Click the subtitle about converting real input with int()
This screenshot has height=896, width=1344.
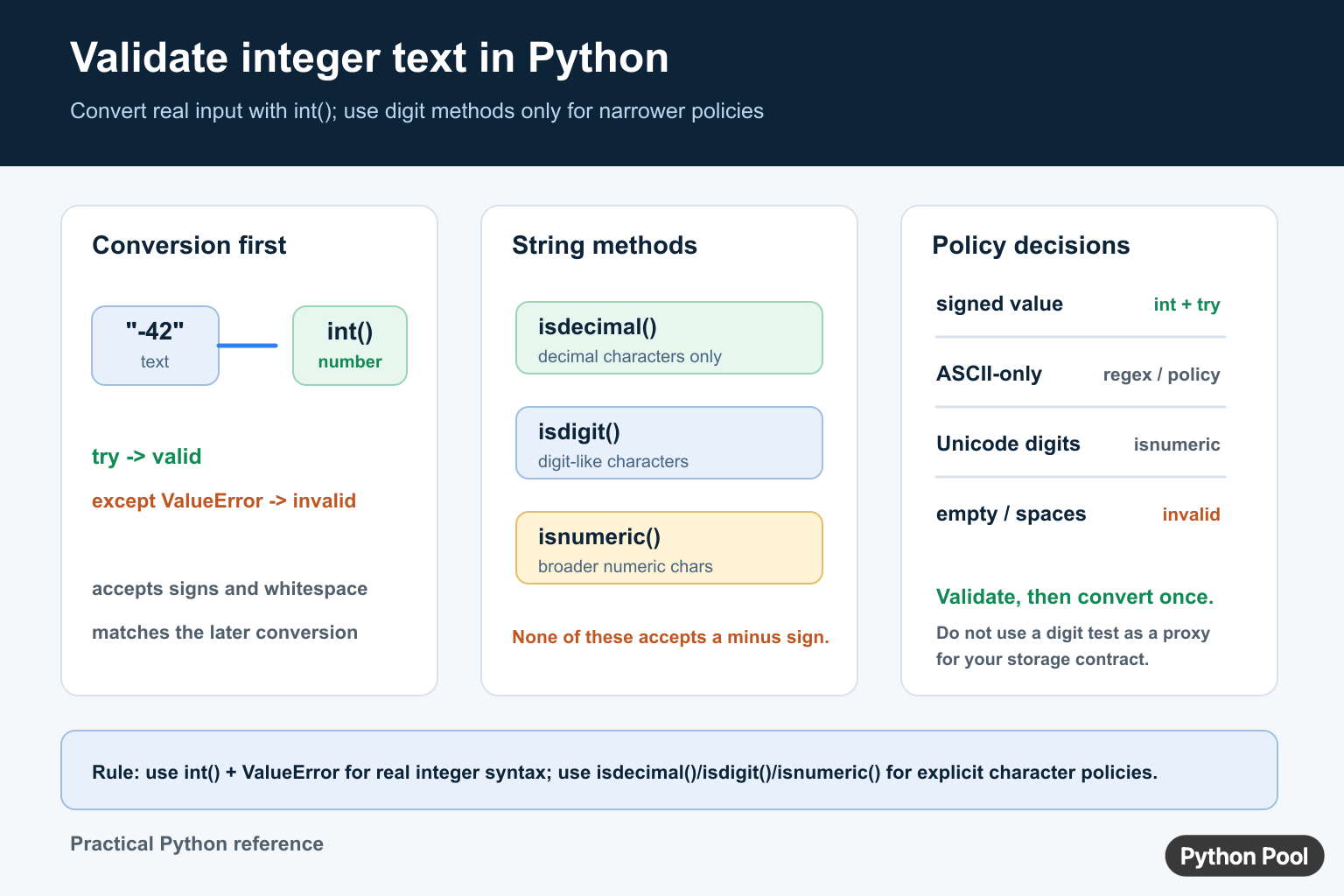(x=416, y=111)
